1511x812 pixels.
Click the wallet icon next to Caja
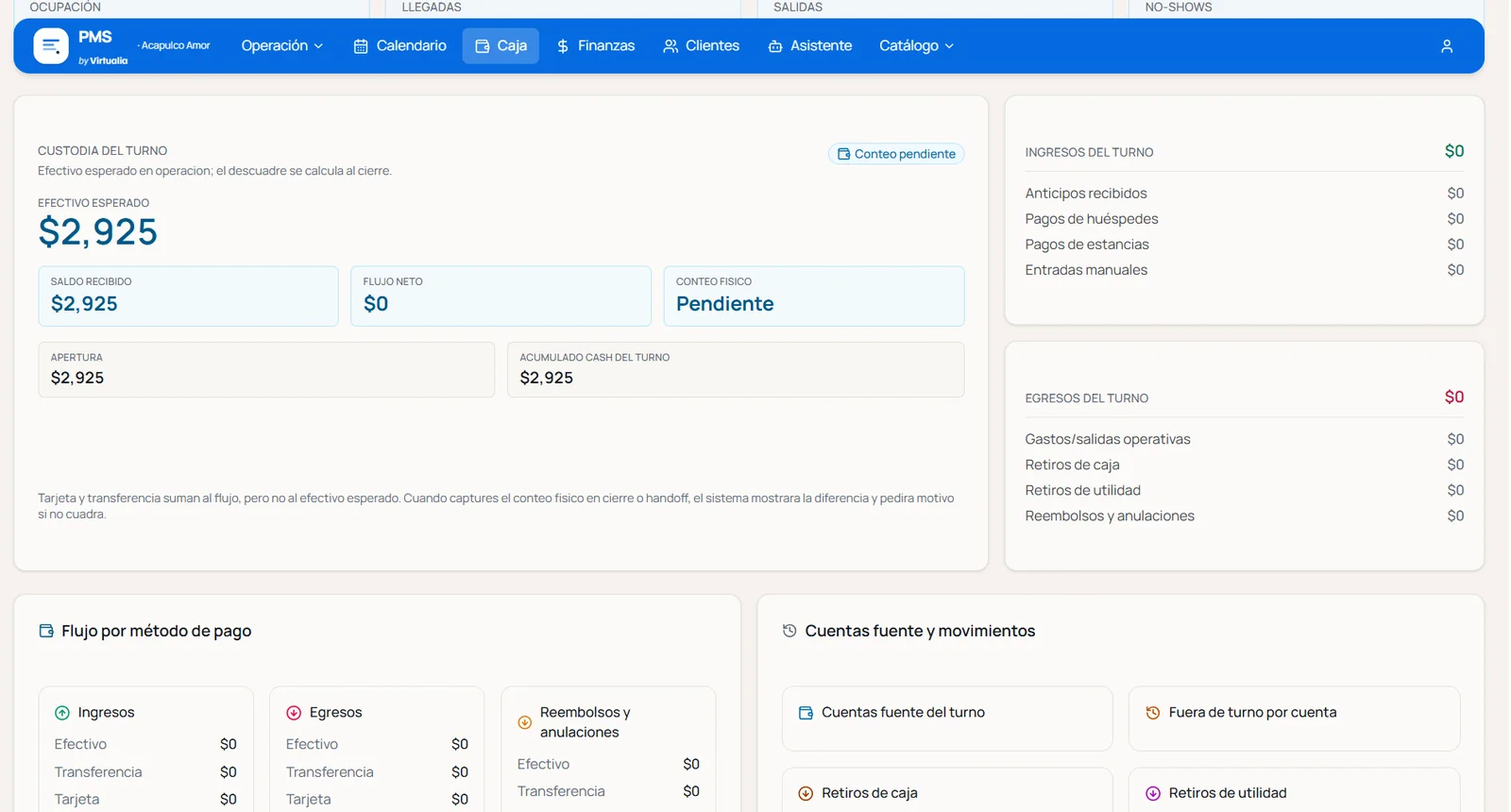pos(483,46)
